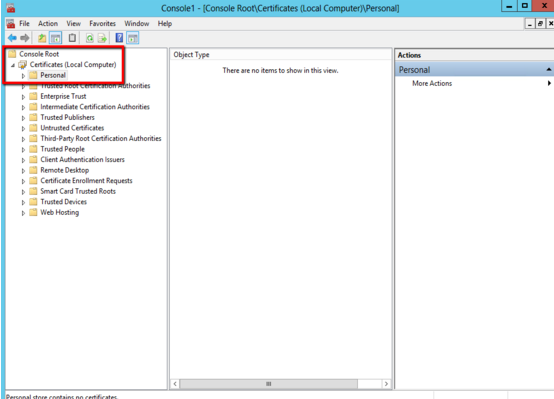The height and width of the screenshot is (399, 554).
Task: Expand the Personal store node
Action: pyautogui.click(x=23, y=76)
